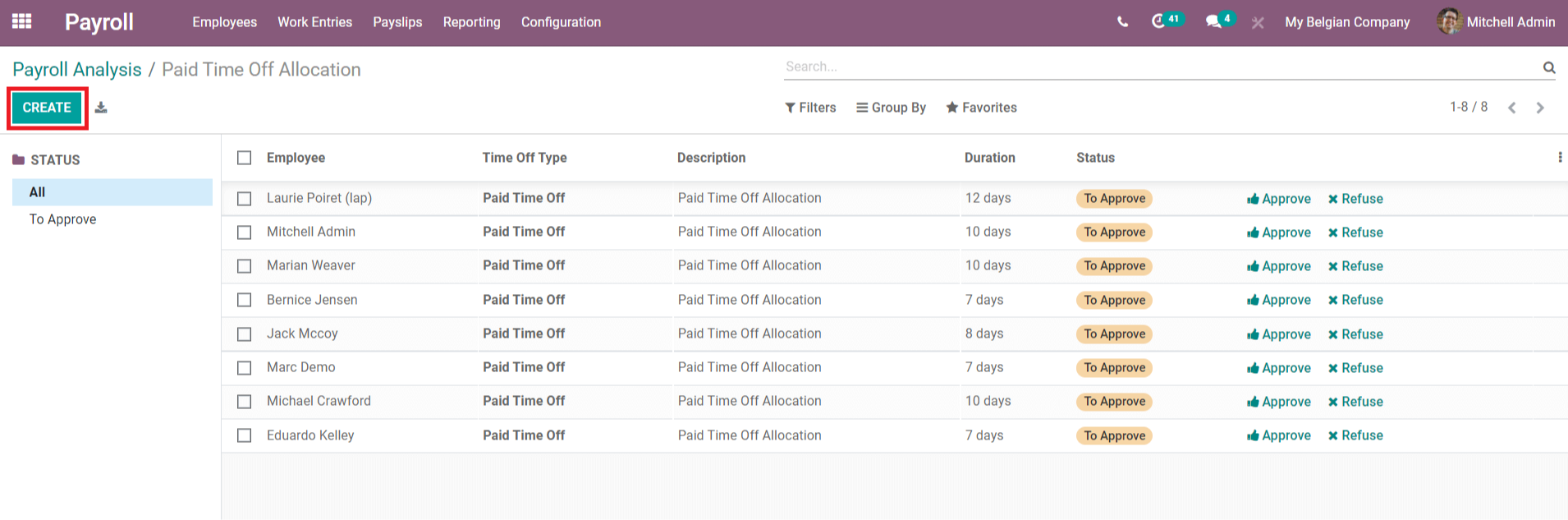This screenshot has width=1568, height=520.
Task: Click the phone call icon in top bar
Action: pos(1122,22)
